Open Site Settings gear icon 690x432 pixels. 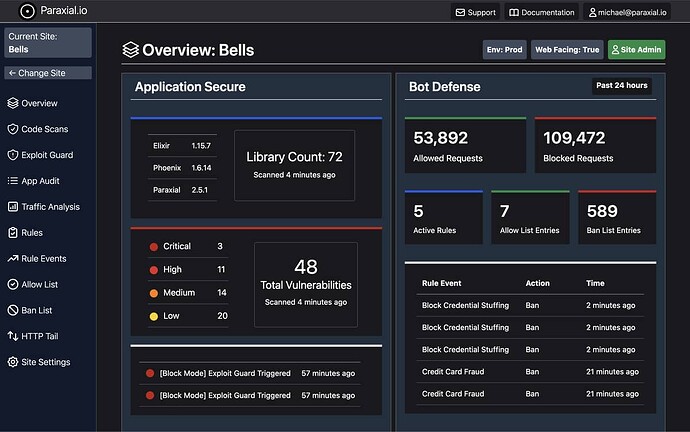[13, 362]
